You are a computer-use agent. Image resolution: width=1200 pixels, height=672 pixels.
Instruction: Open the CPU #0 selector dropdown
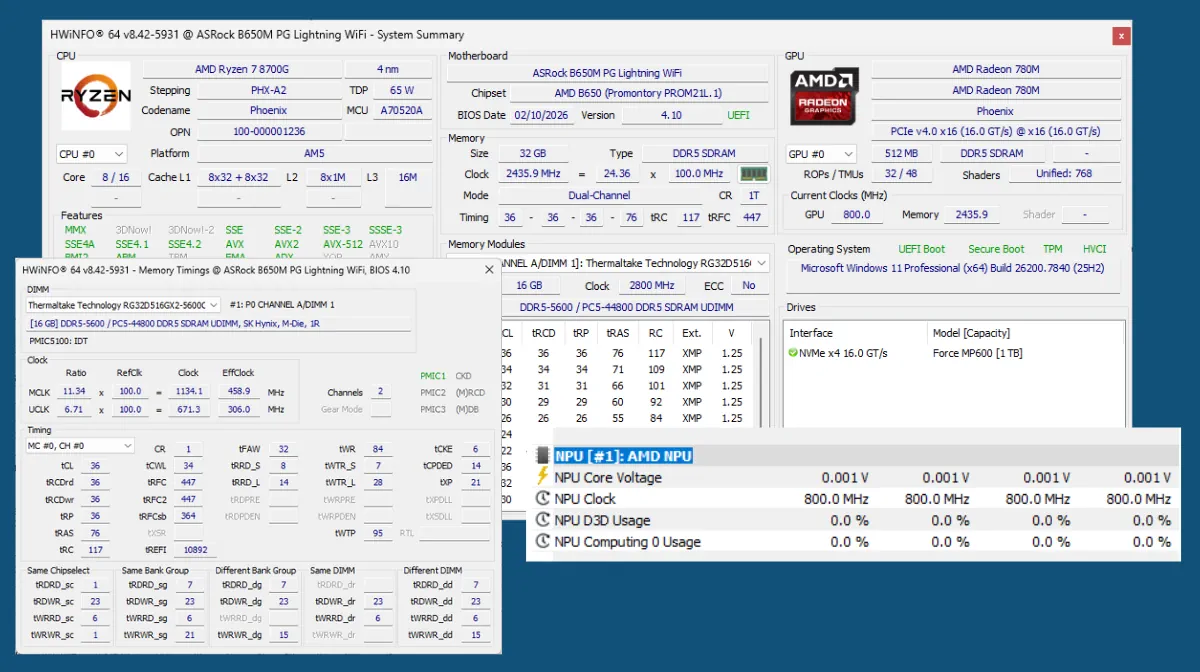(x=92, y=154)
